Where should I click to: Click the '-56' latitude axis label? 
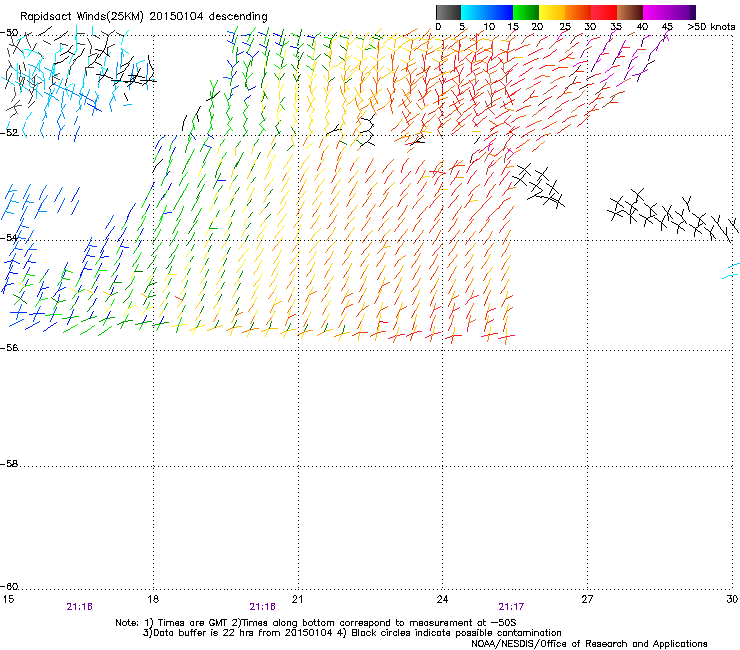9,348
